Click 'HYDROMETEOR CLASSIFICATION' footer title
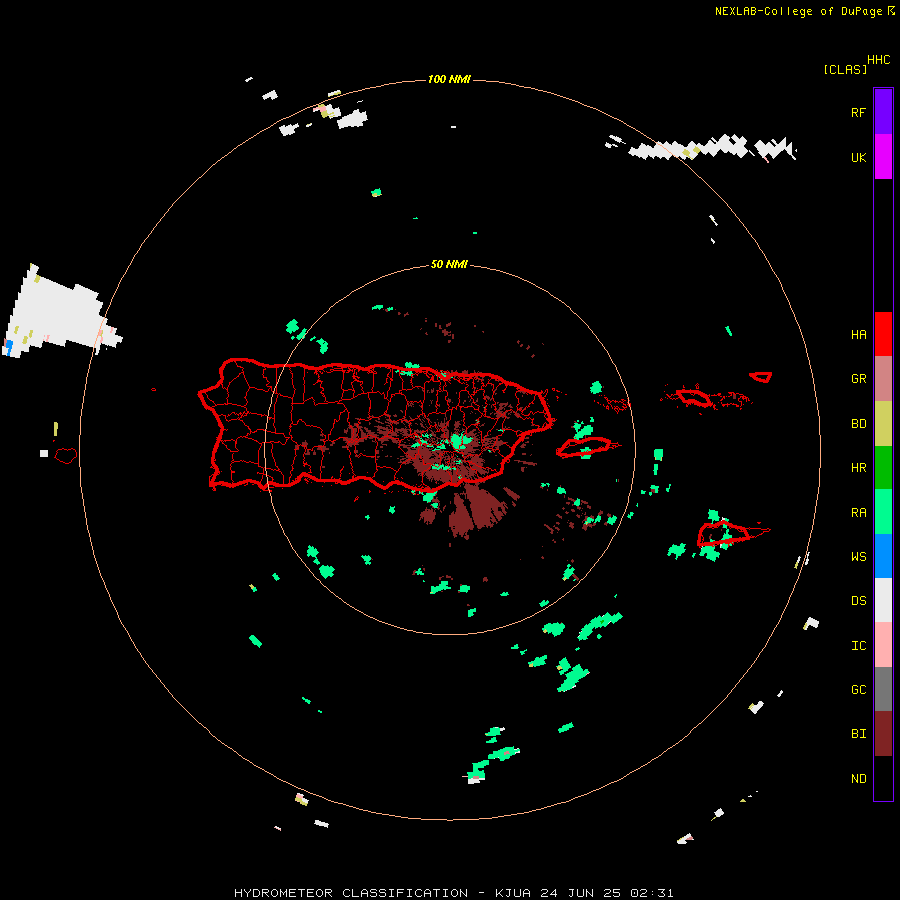This screenshot has height=900, width=900. [351, 893]
